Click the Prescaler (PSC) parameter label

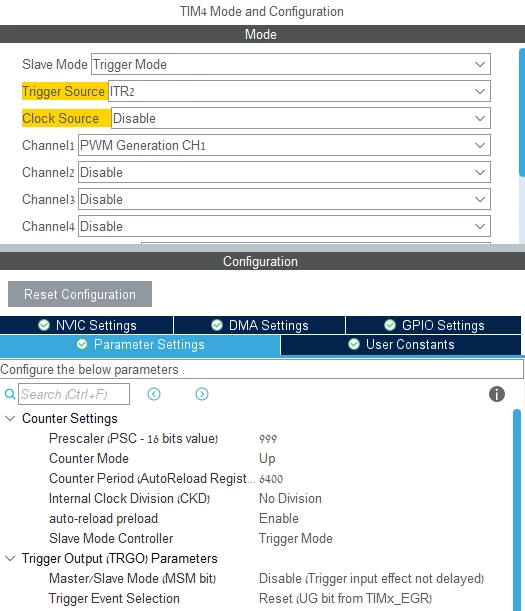tap(133, 439)
